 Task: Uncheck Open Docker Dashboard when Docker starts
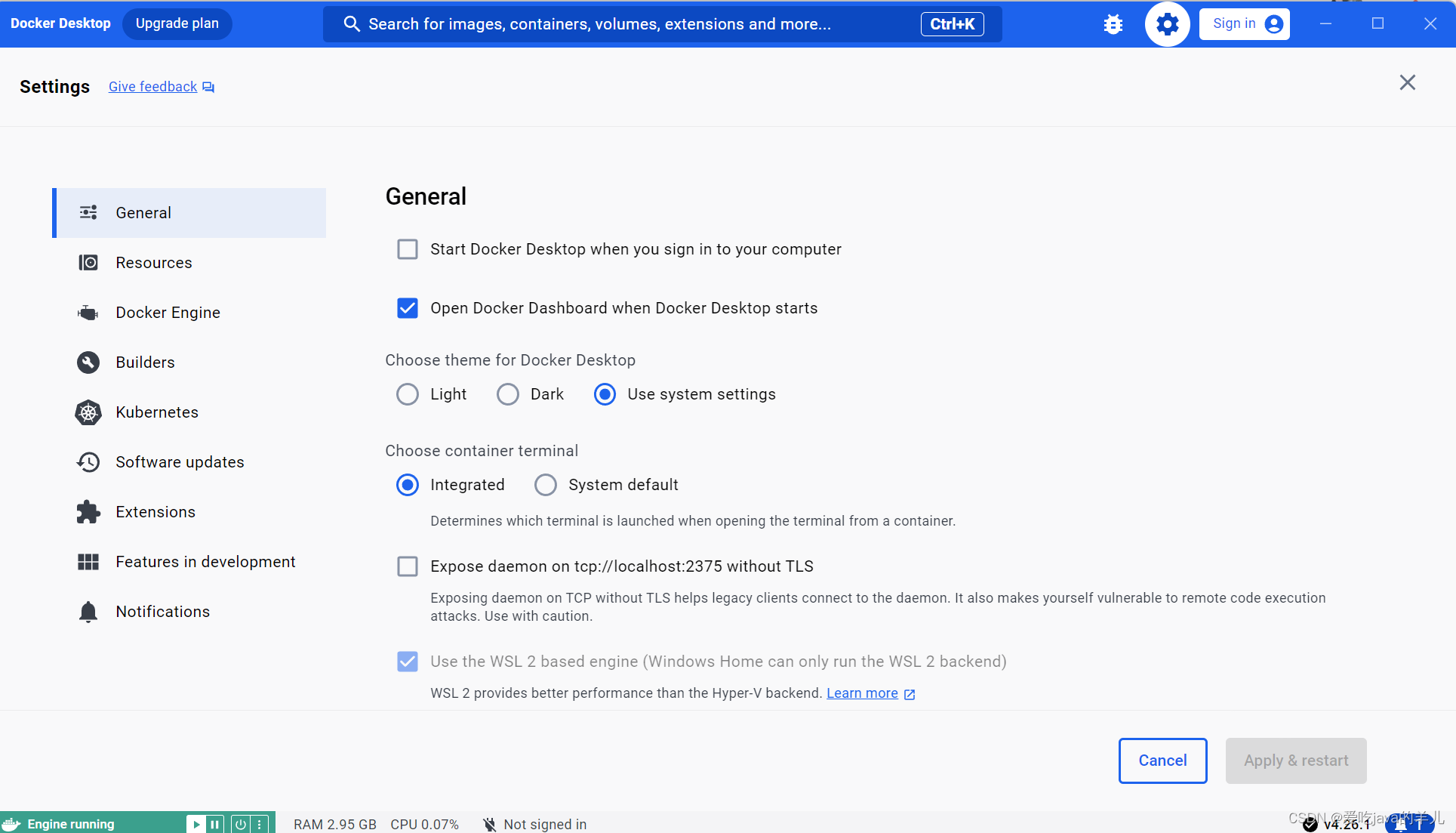(x=408, y=308)
